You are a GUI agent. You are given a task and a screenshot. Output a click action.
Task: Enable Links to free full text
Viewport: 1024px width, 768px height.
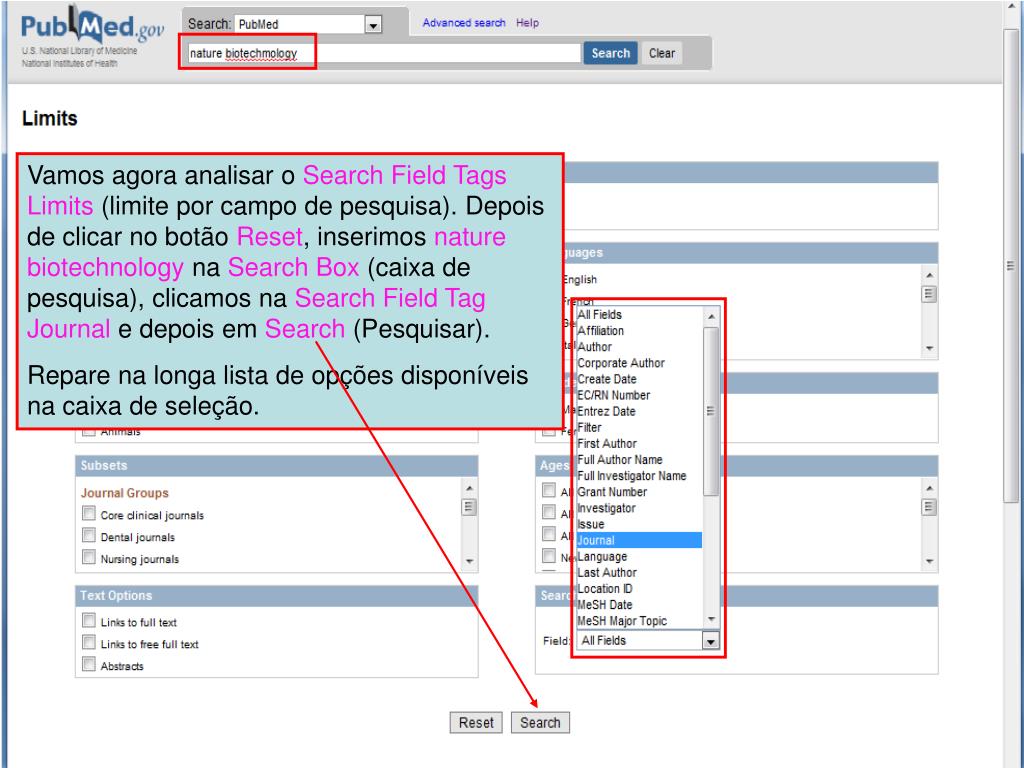89,643
